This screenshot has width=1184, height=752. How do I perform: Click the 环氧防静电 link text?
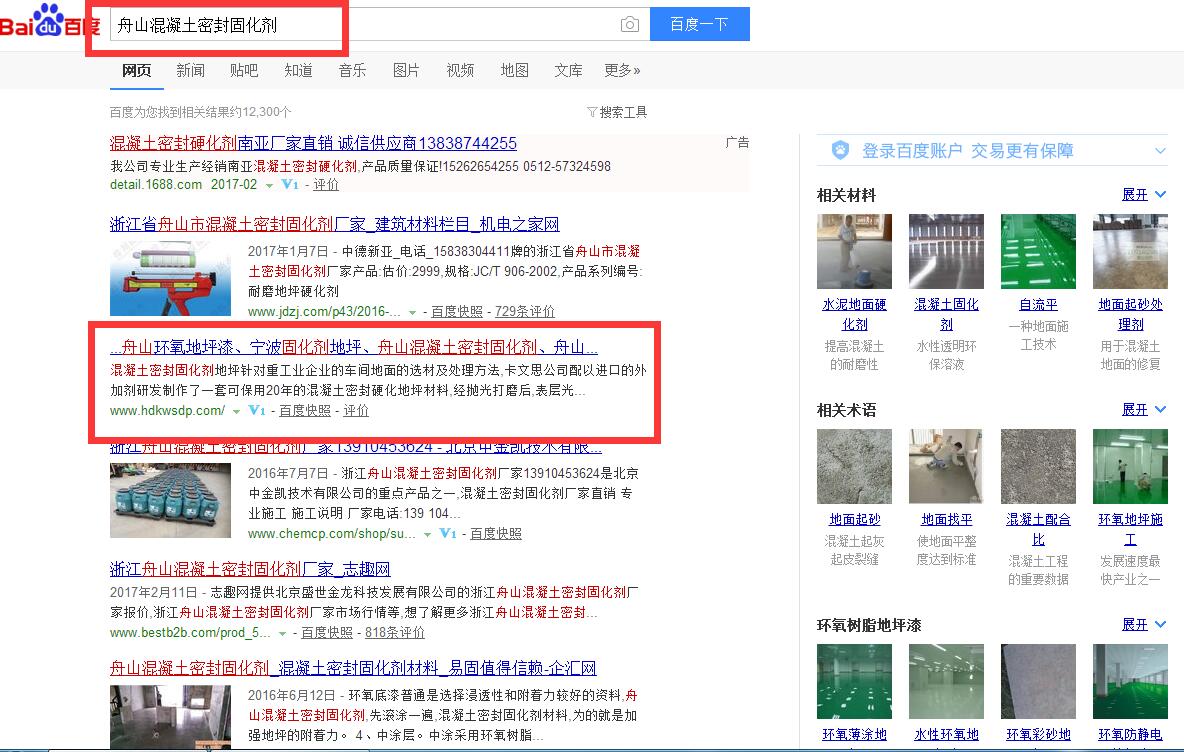point(1130,734)
